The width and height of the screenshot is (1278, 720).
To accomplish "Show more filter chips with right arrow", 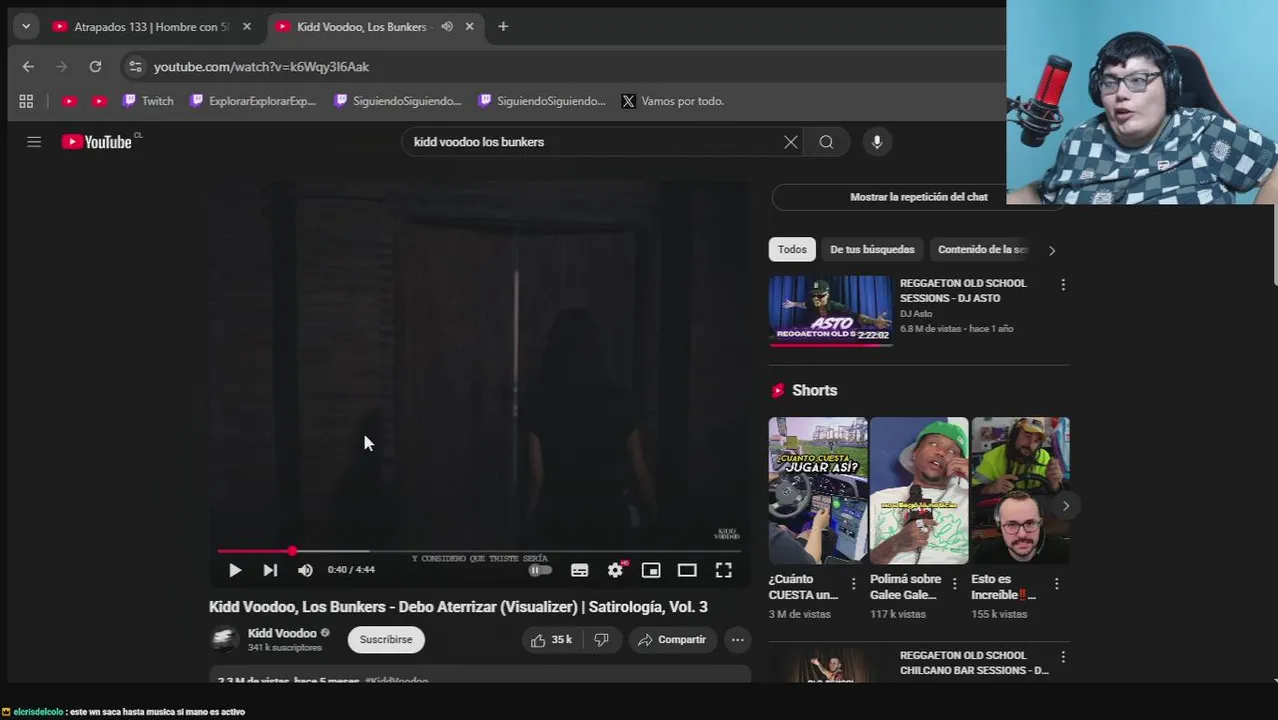I will pos(1051,251).
